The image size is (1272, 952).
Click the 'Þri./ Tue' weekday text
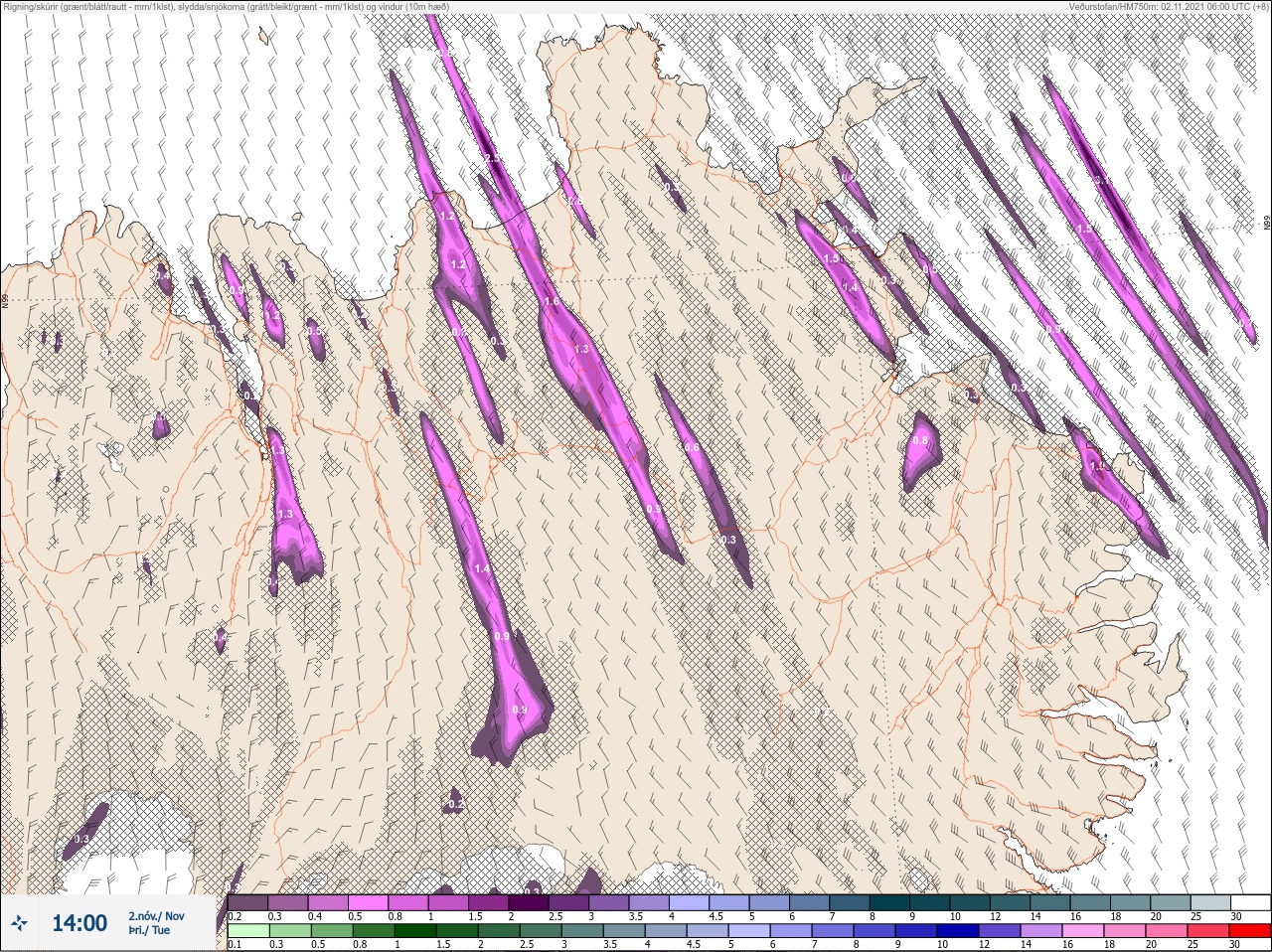pos(149,931)
